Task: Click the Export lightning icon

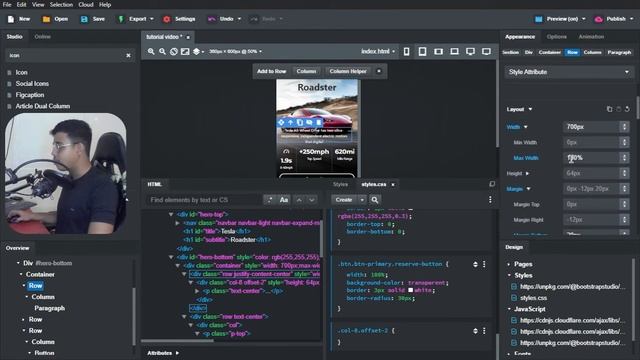Action: point(121,19)
